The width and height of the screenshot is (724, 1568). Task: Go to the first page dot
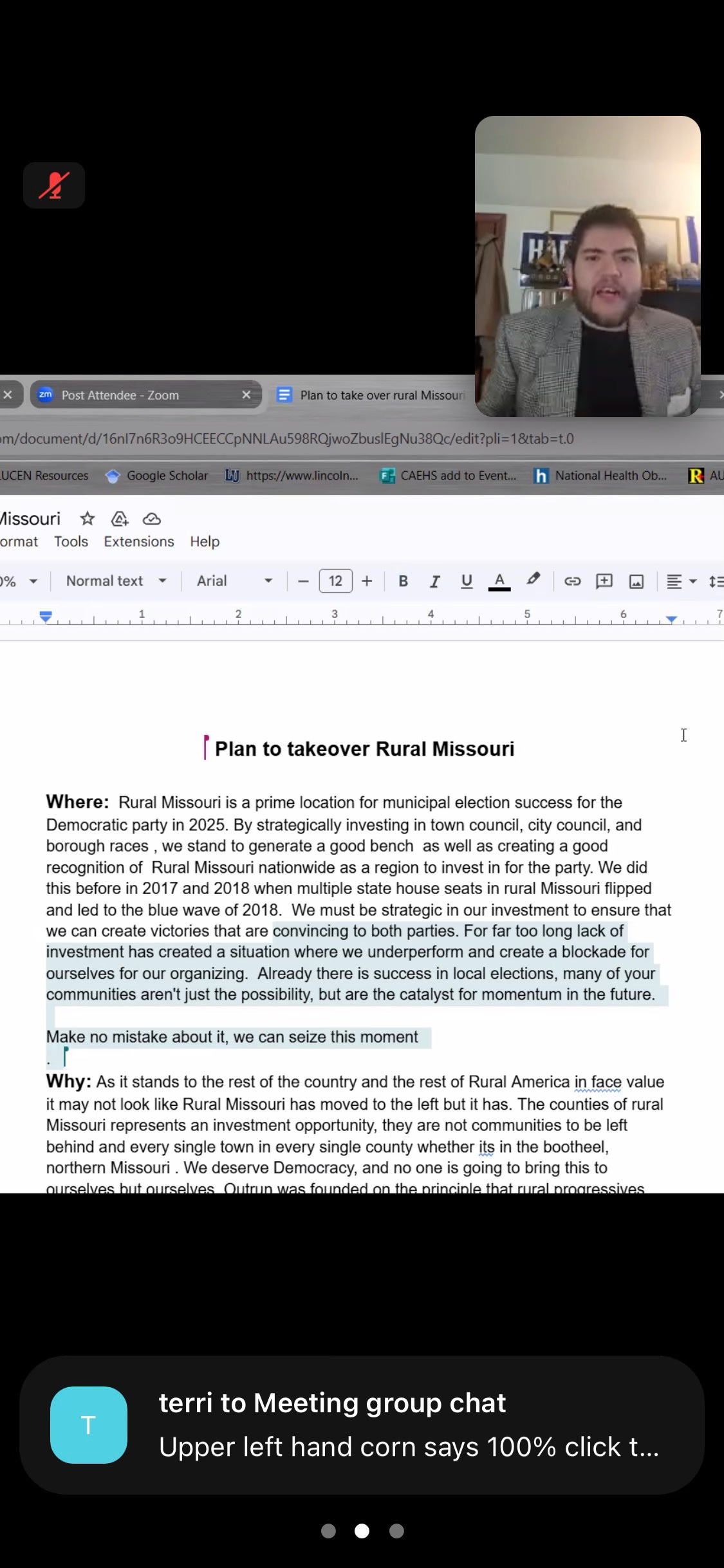pyautogui.click(x=328, y=1531)
